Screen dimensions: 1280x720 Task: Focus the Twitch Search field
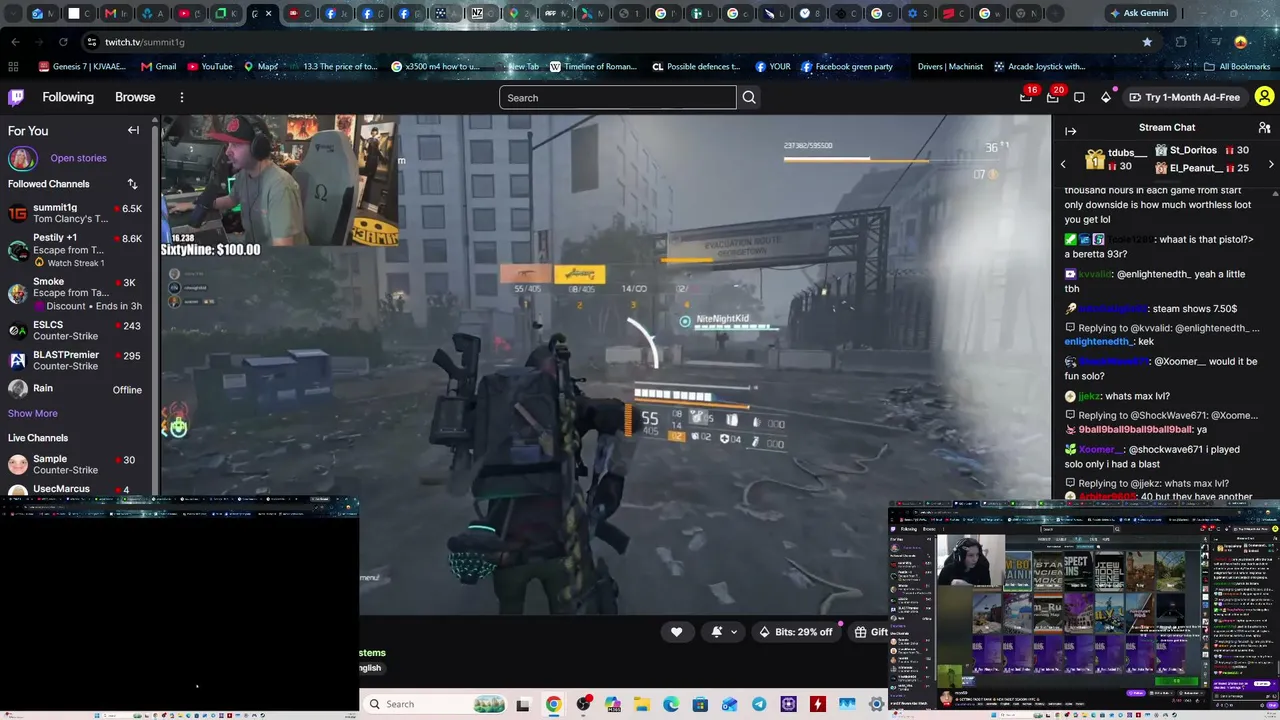(618, 98)
